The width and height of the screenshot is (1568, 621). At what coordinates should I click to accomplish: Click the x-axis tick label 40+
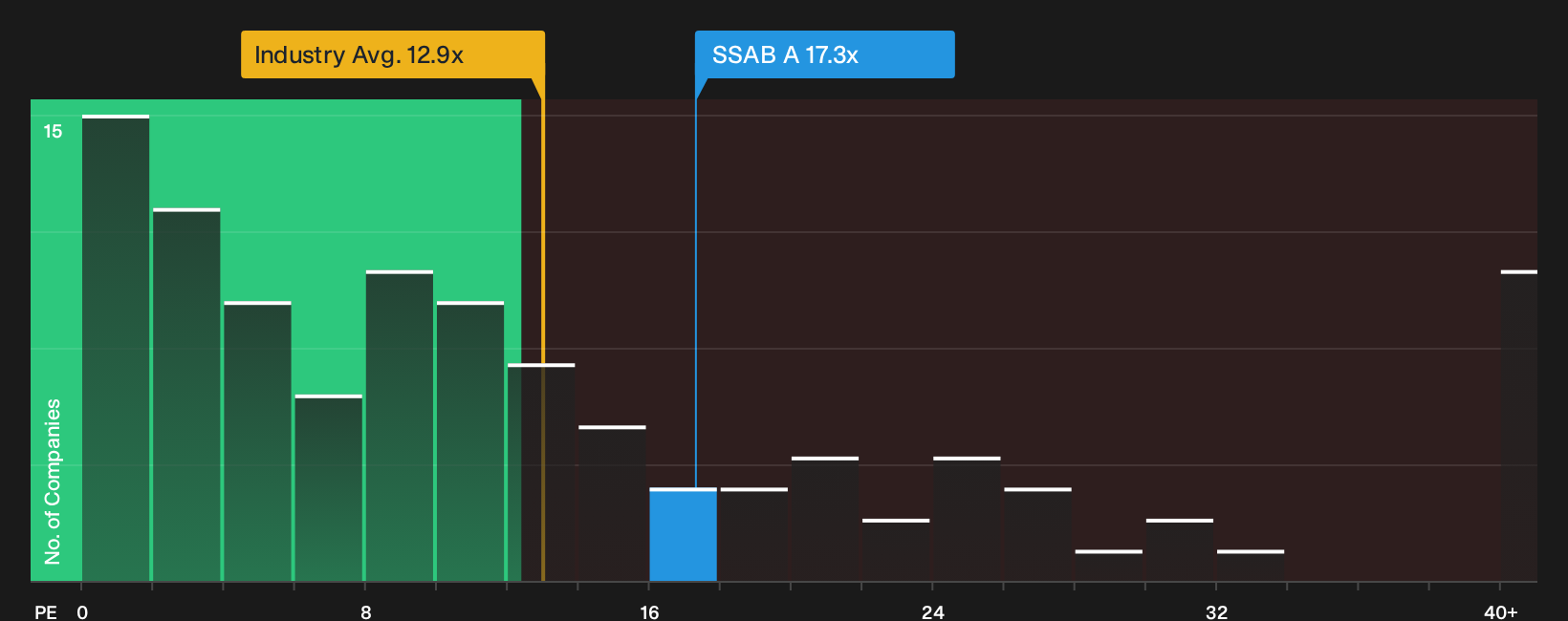click(x=1501, y=611)
